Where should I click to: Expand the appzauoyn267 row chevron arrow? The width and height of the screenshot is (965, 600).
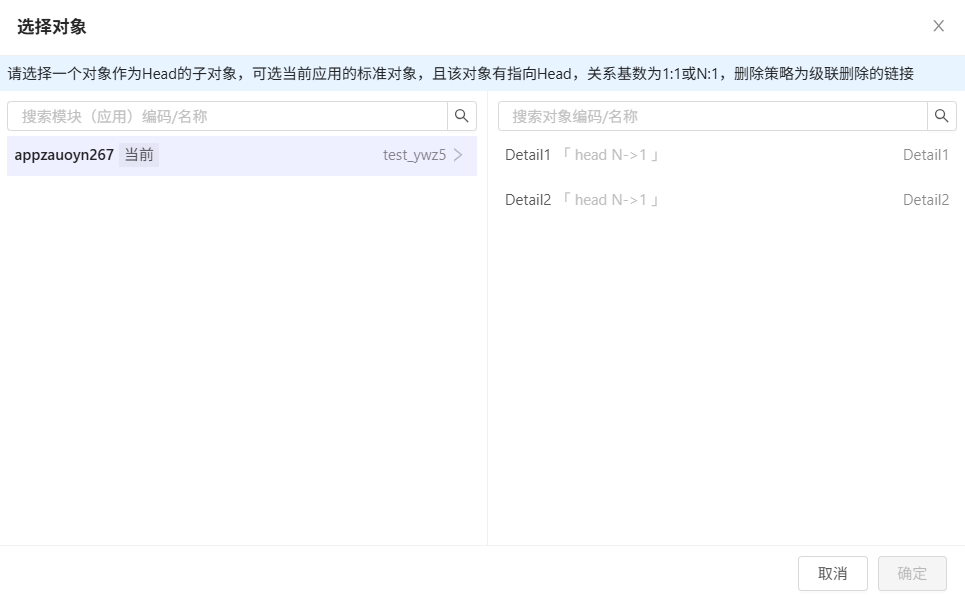tap(459, 155)
